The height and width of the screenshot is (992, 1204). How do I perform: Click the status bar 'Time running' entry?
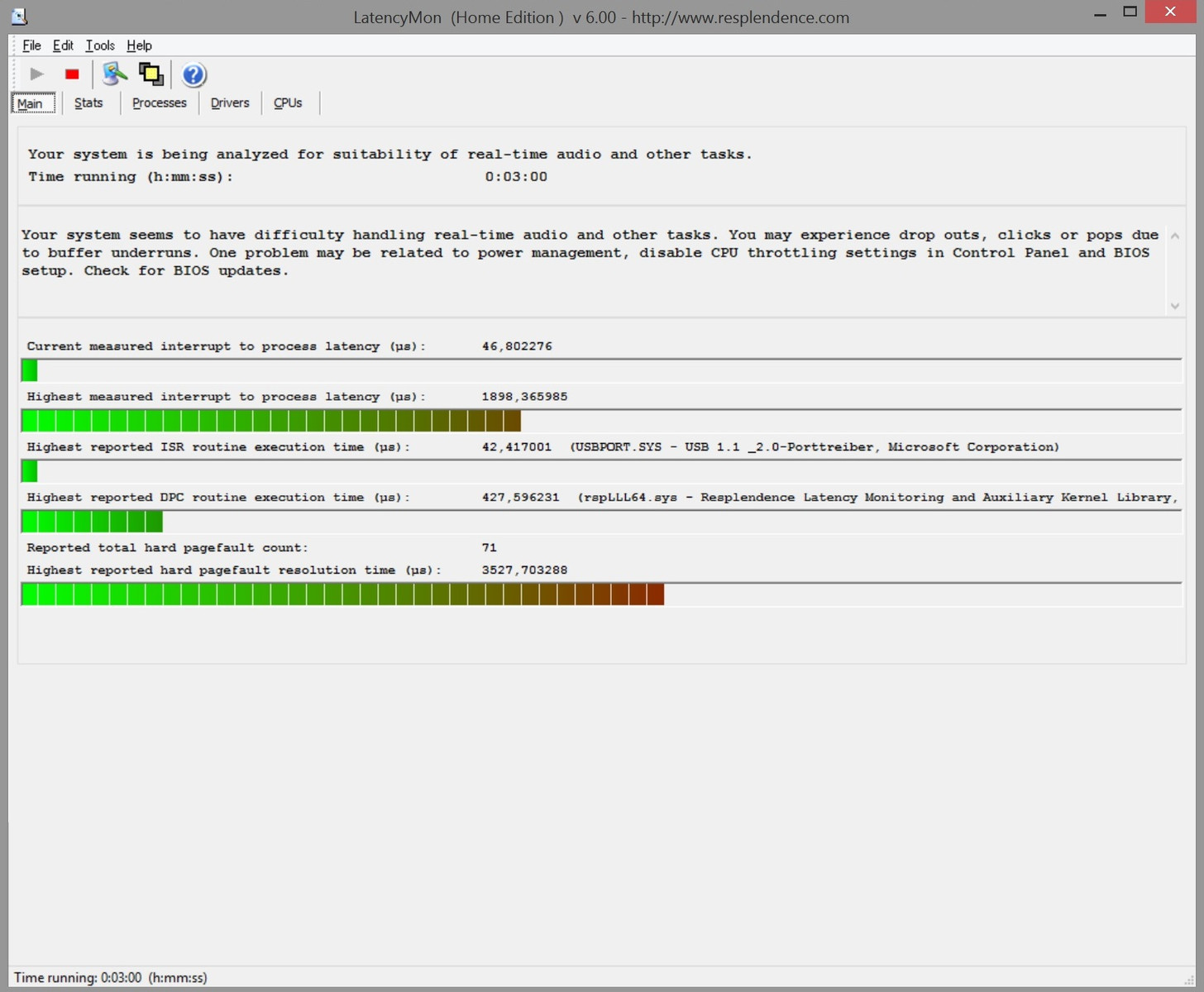pos(111,978)
